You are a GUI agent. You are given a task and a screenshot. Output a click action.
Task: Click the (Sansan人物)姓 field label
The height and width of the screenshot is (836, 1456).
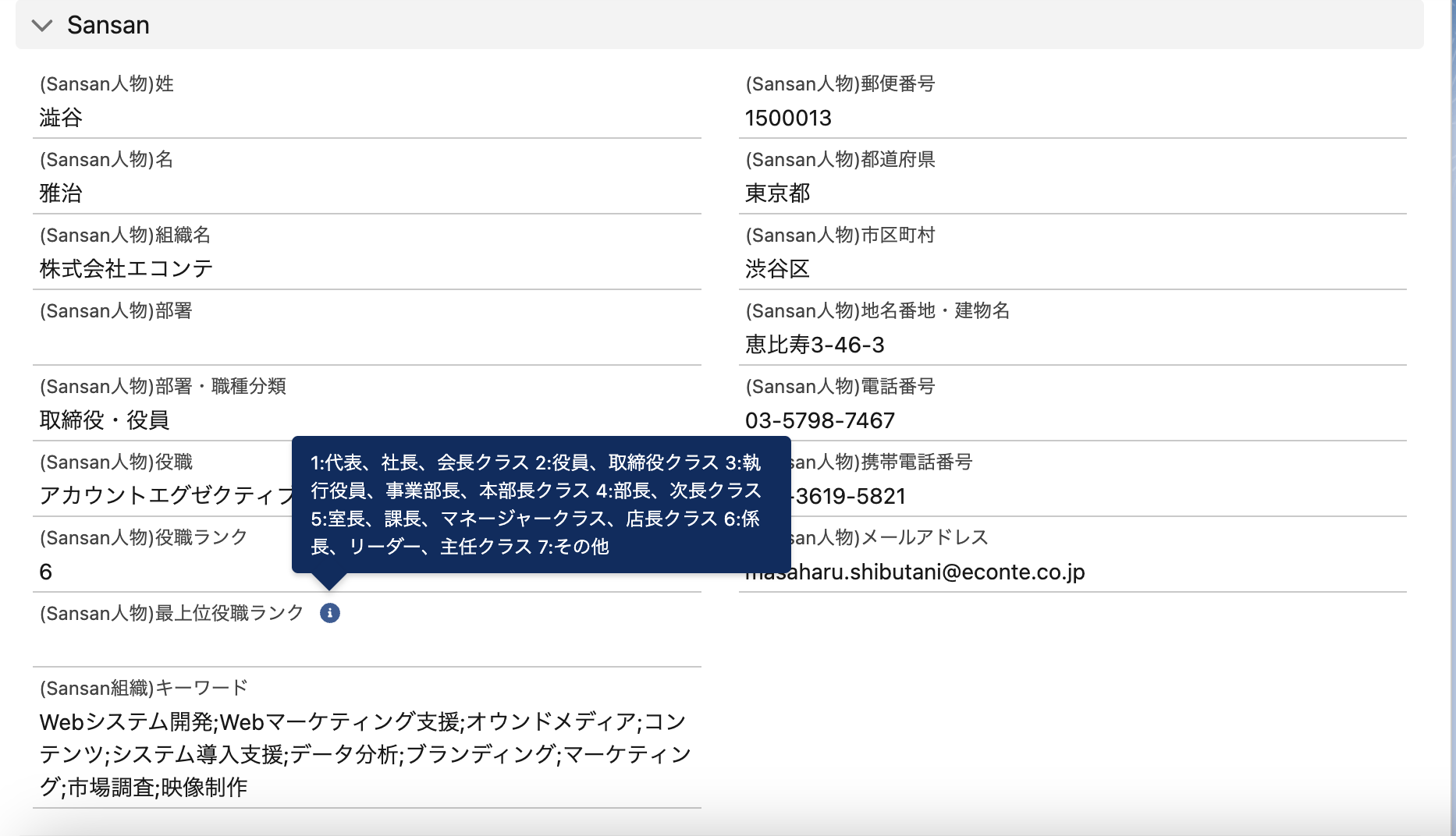tap(107, 83)
